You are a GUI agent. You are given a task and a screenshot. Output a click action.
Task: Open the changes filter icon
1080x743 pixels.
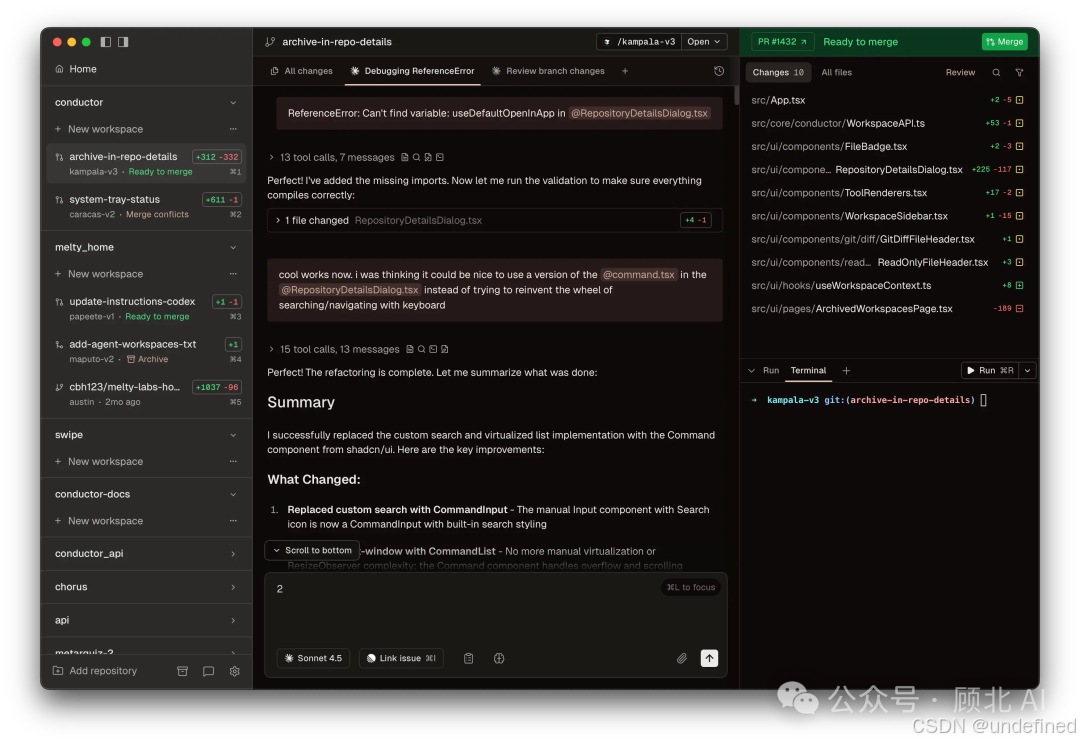(1019, 72)
